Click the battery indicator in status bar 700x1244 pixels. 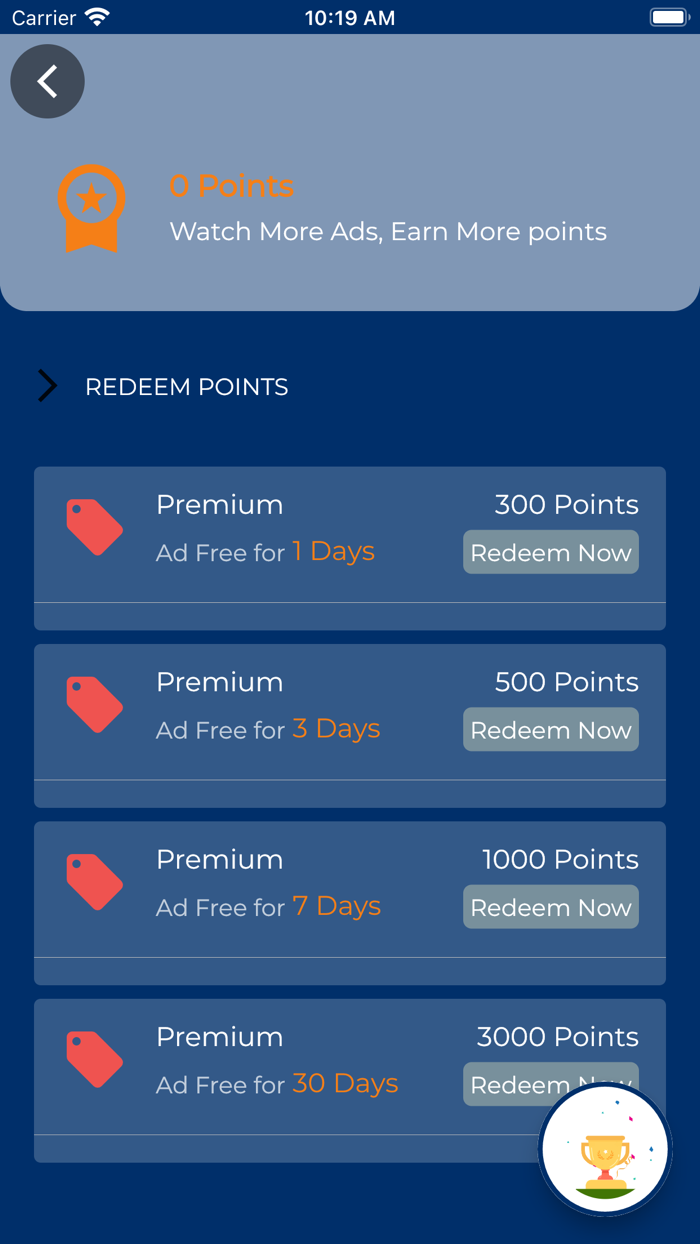pyautogui.click(x=668, y=17)
